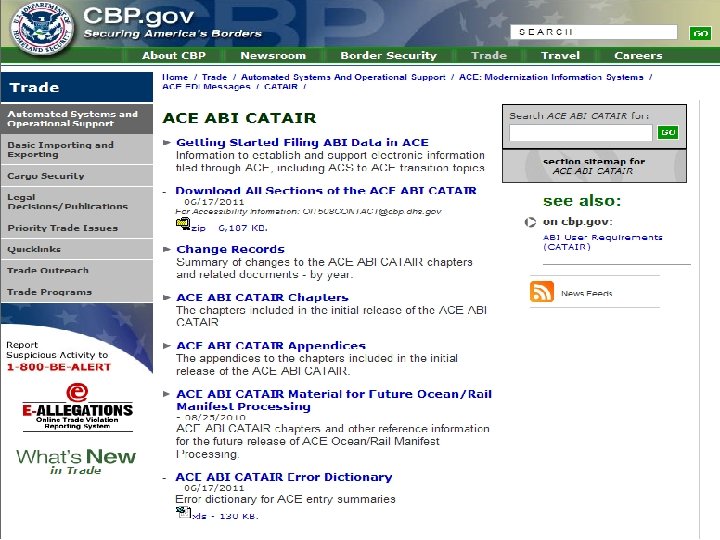Expand the arrow beside ACE ABI CATAIR Chapters
This screenshot has height=540, width=720.
coord(167,298)
